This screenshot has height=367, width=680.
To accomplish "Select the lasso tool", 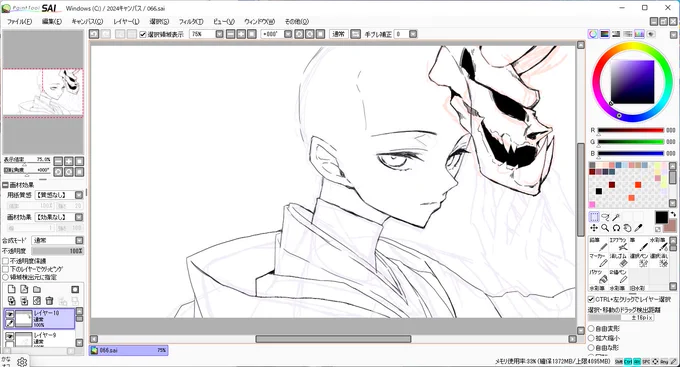I will [605, 217].
